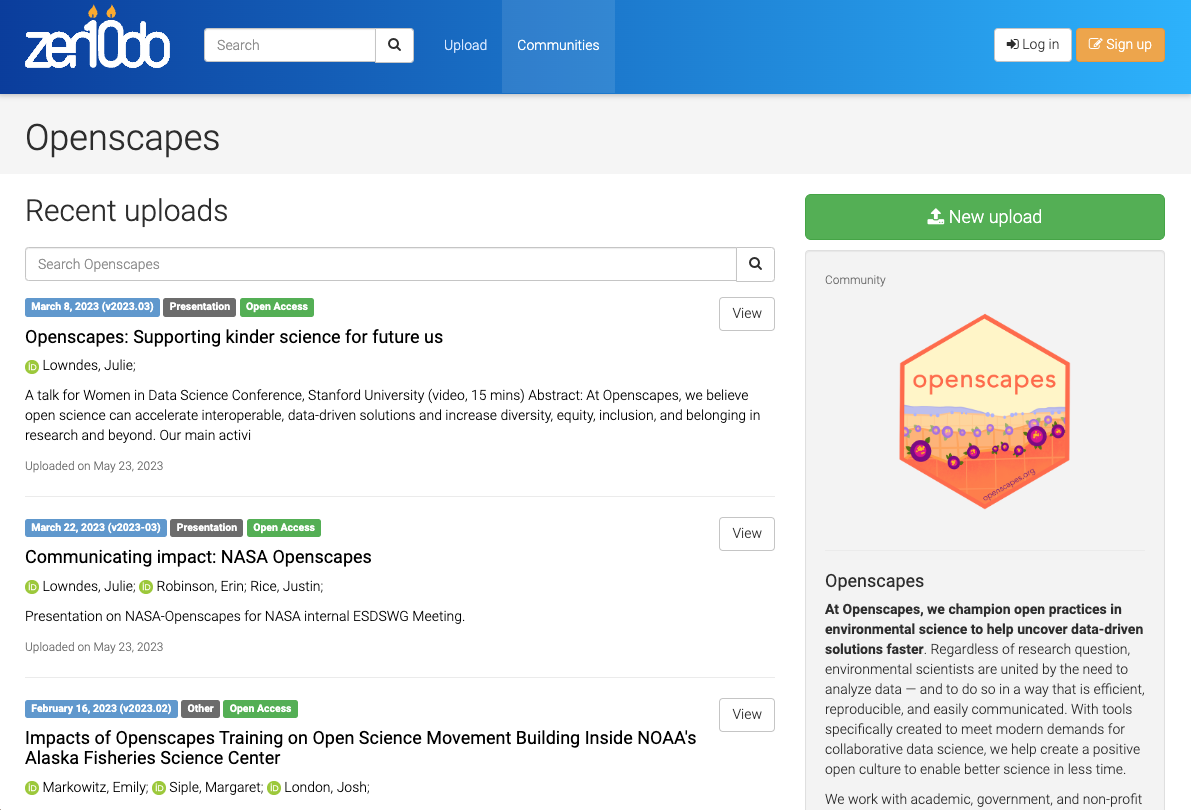Click the ORCID icon next to London, Josh
The width and height of the screenshot is (1191, 810).
[x=273, y=787]
